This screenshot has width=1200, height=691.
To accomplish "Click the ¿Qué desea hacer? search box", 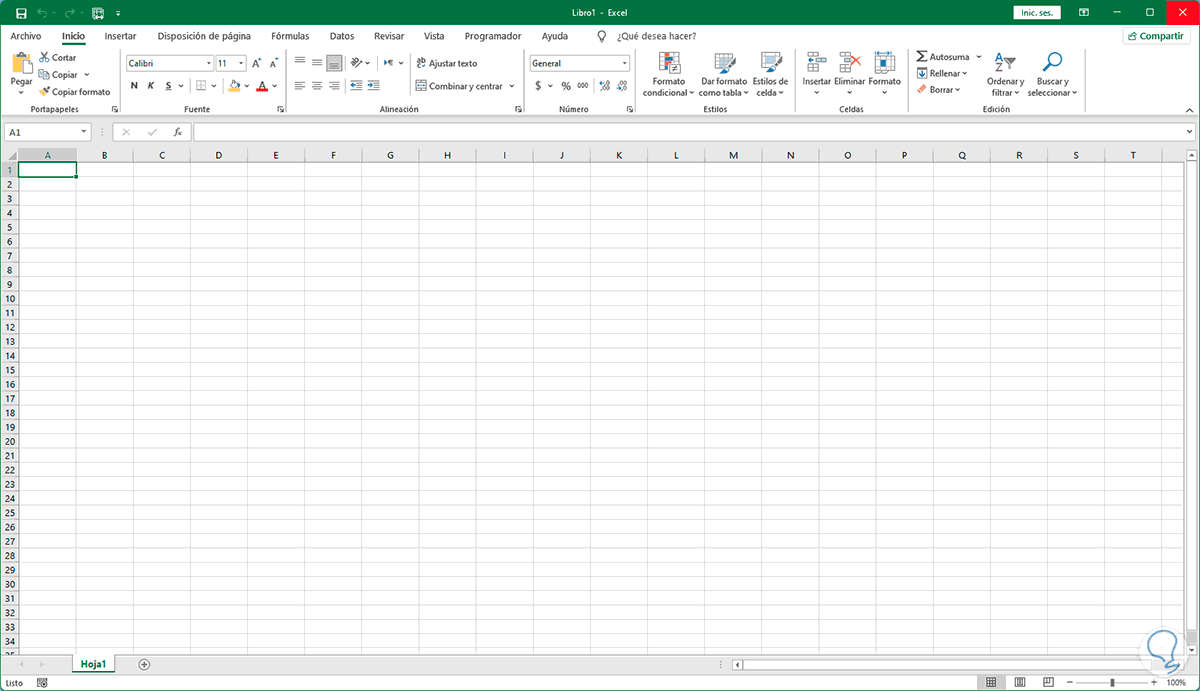I will pyautogui.click(x=656, y=36).
